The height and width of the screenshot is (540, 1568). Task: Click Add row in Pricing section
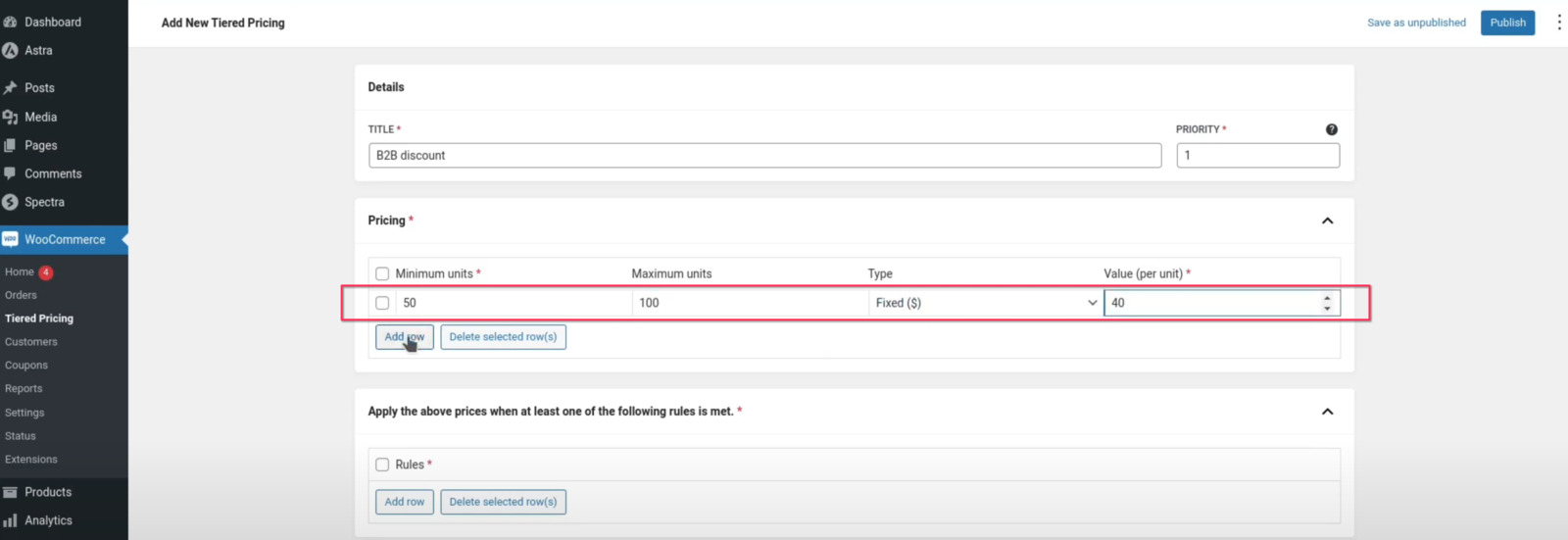click(405, 337)
